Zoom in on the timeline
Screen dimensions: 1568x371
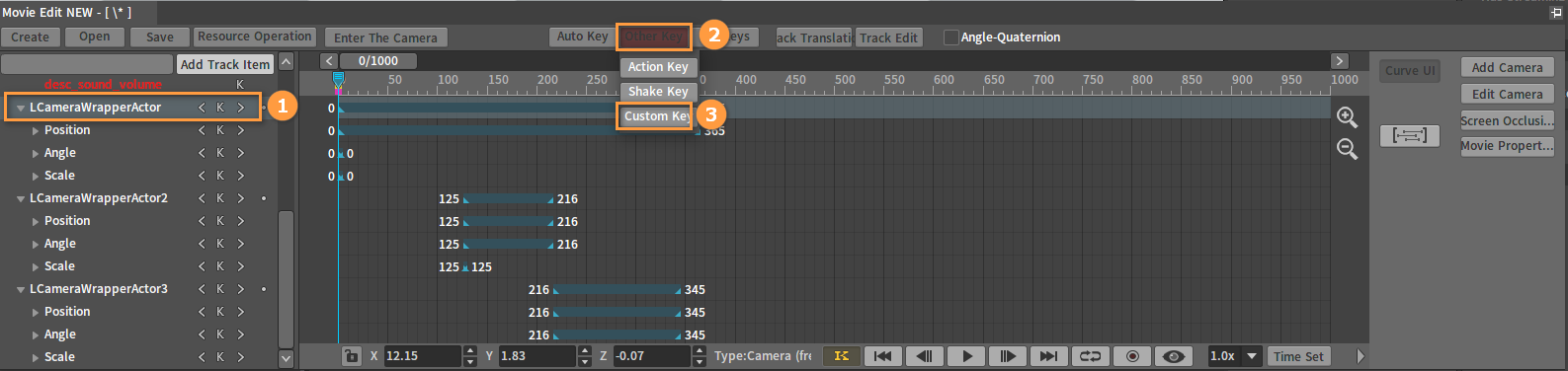1347,117
